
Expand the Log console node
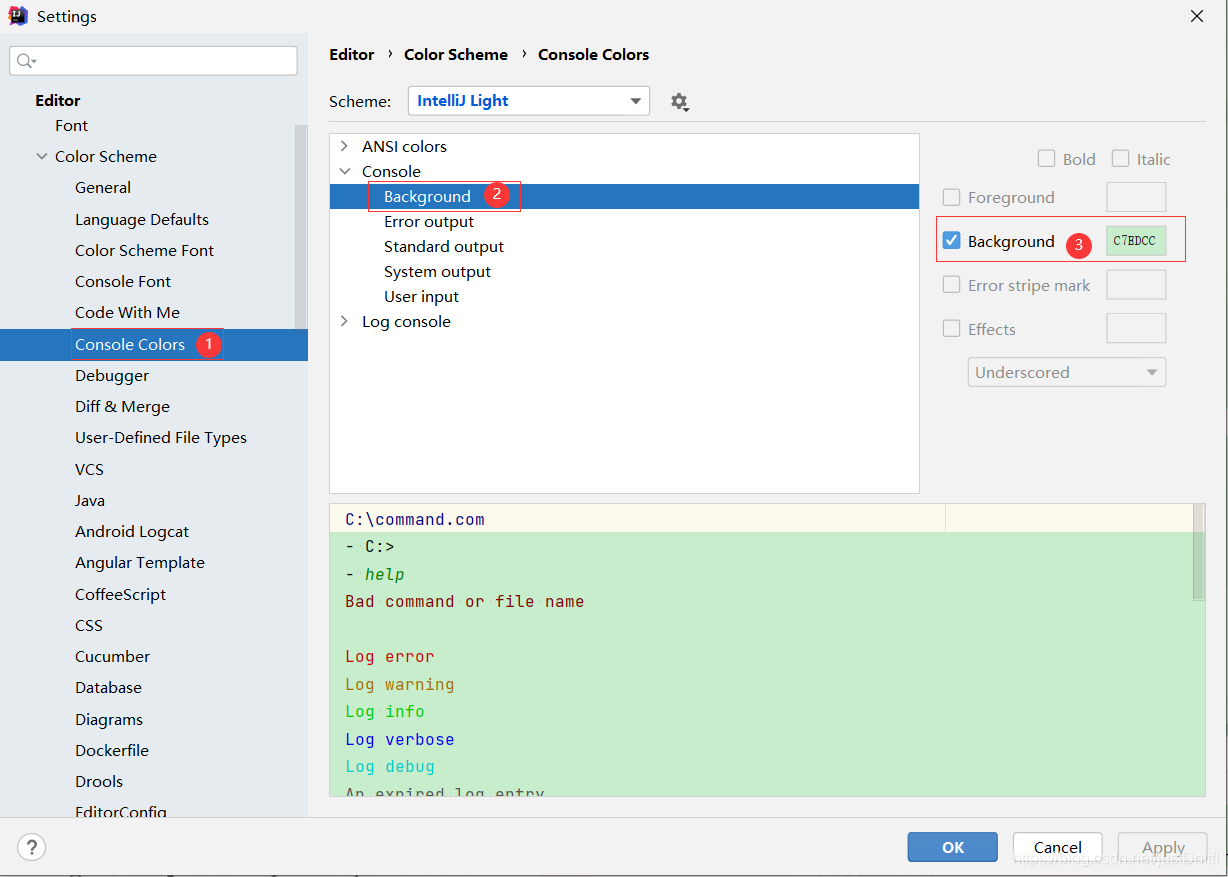(344, 321)
